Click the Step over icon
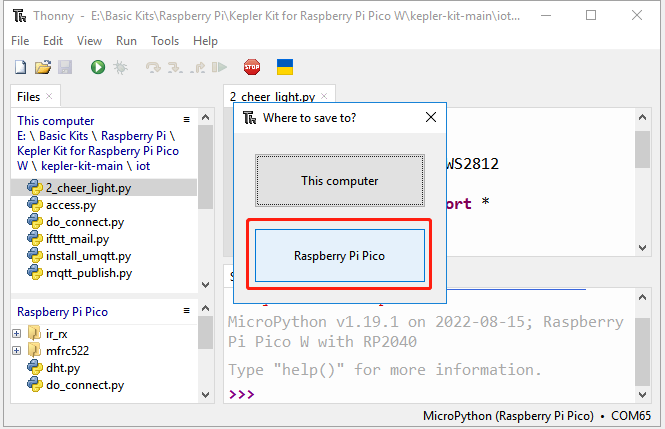The height and width of the screenshot is (429, 665). pyautogui.click(x=153, y=67)
